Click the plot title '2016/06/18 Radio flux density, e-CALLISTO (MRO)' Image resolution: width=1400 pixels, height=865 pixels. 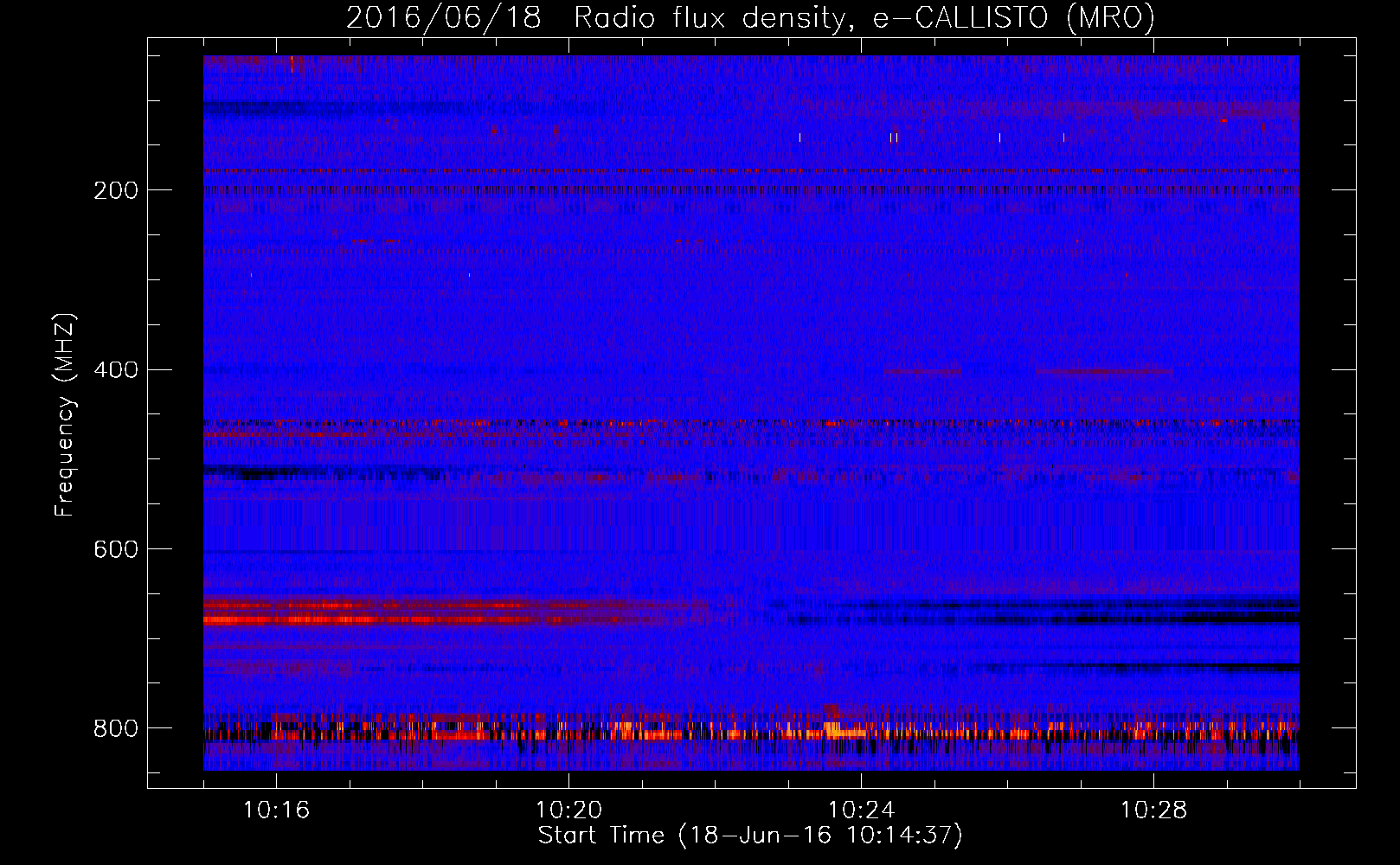click(750, 17)
